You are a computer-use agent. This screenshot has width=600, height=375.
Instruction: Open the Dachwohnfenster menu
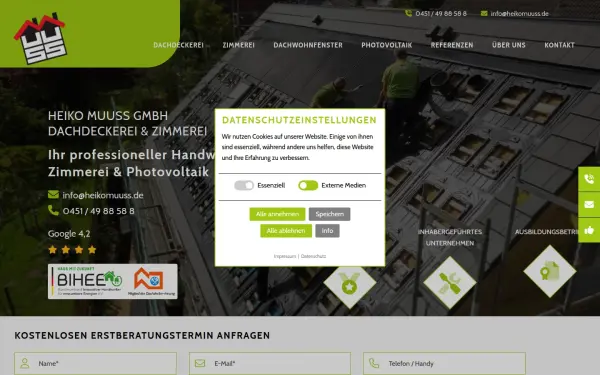308,45
